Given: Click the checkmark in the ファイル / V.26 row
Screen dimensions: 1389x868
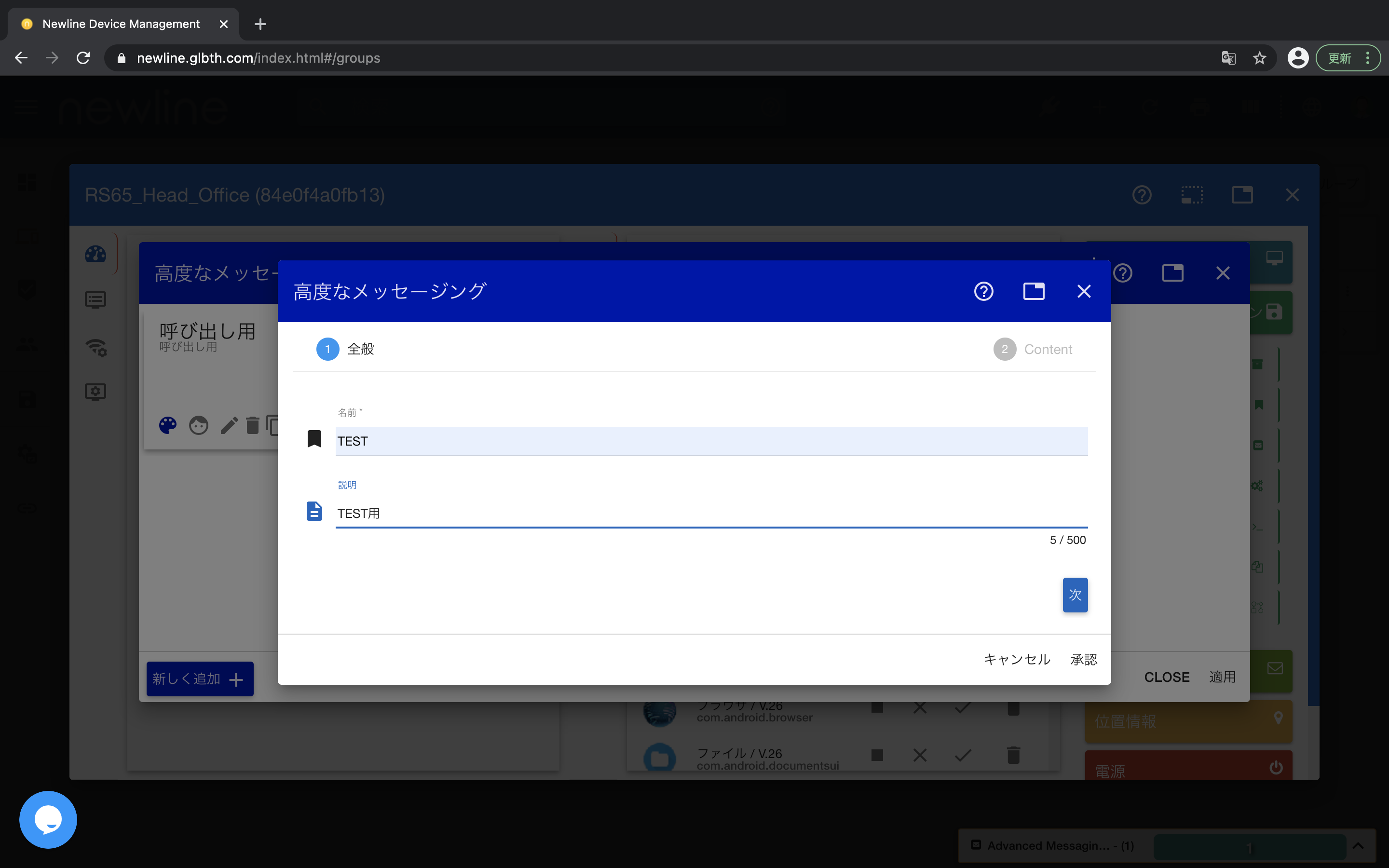Looking at the screenshot, I should click(963, 755).
